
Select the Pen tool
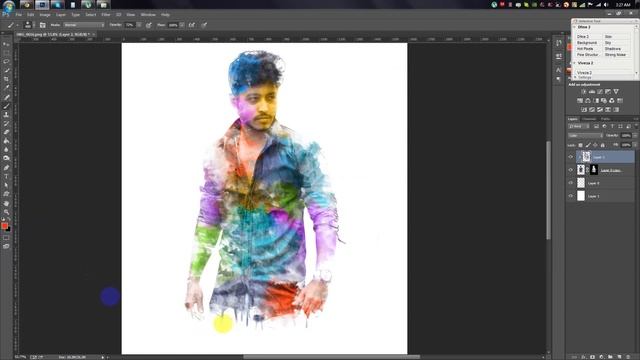[x=6, y=168]
